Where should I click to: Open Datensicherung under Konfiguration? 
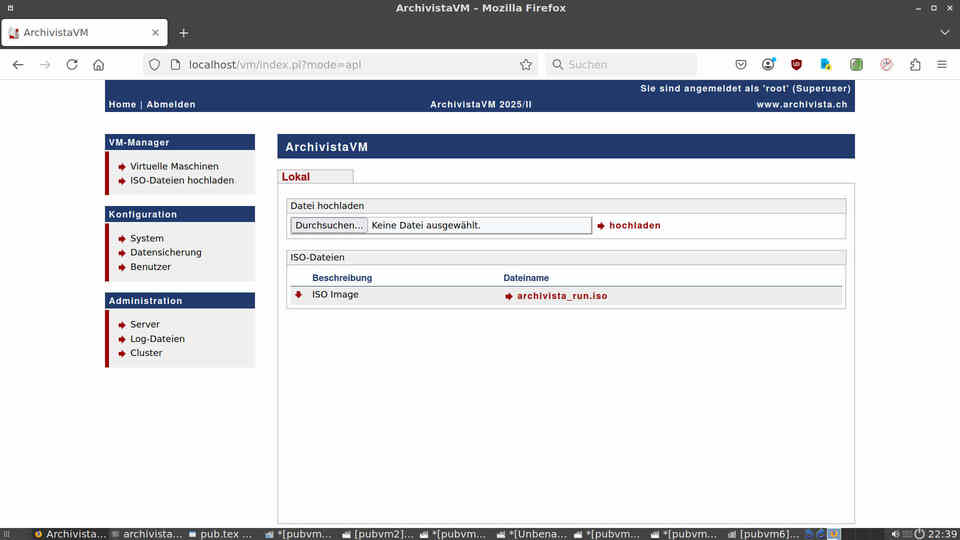[x=165, y=252]
